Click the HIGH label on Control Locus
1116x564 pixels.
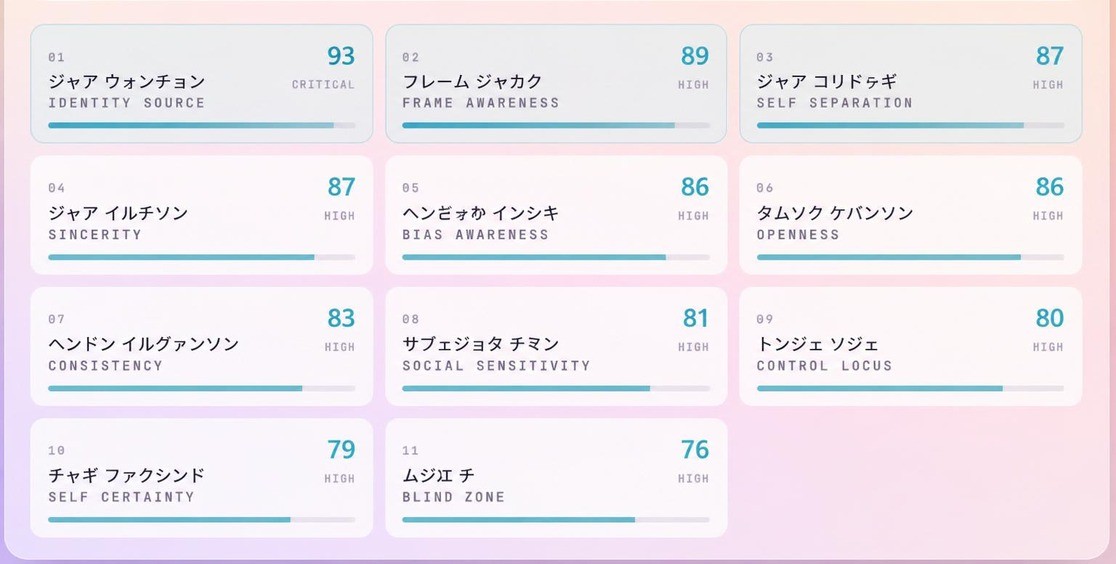coord(1048,347)
